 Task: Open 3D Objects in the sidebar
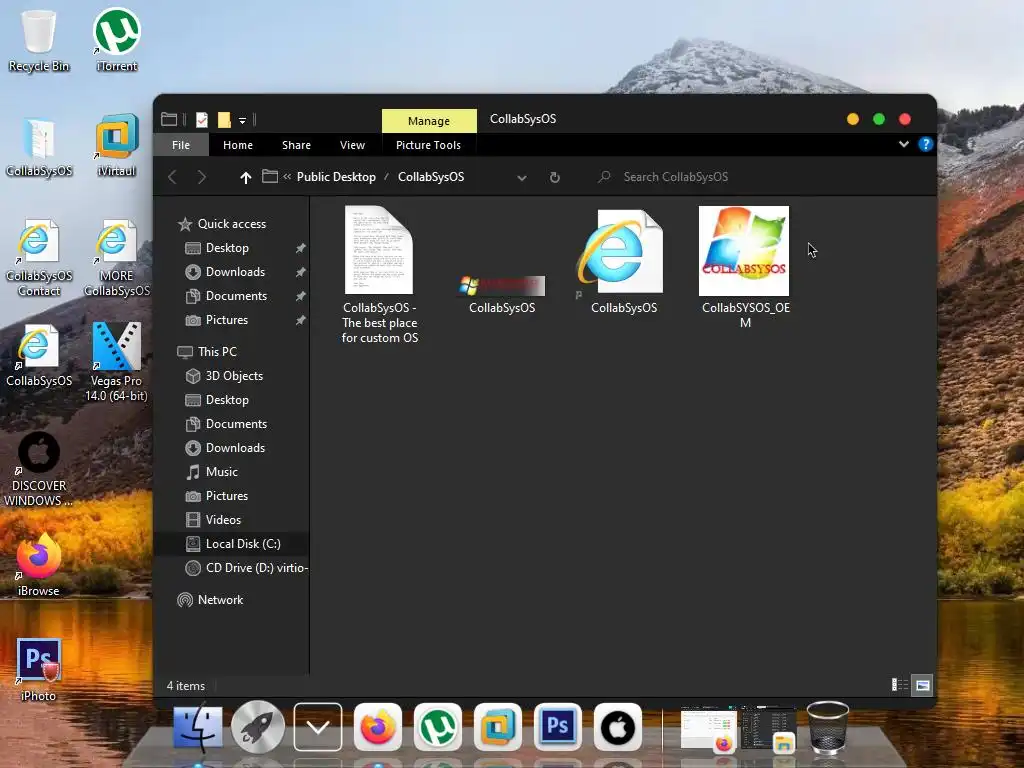click(234, 376)
